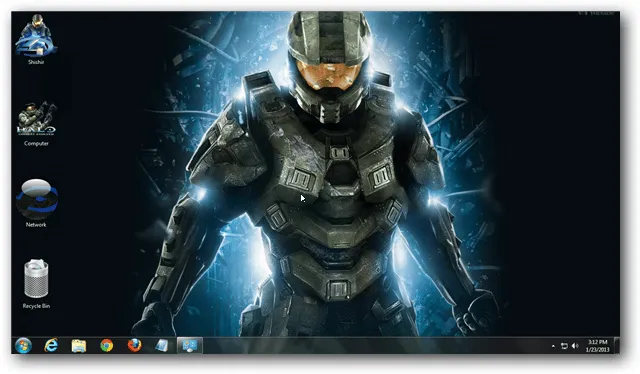Open the notepad-style app pinned to the taskbar
The image size is (640, 374).
click(x=162, y=346)
